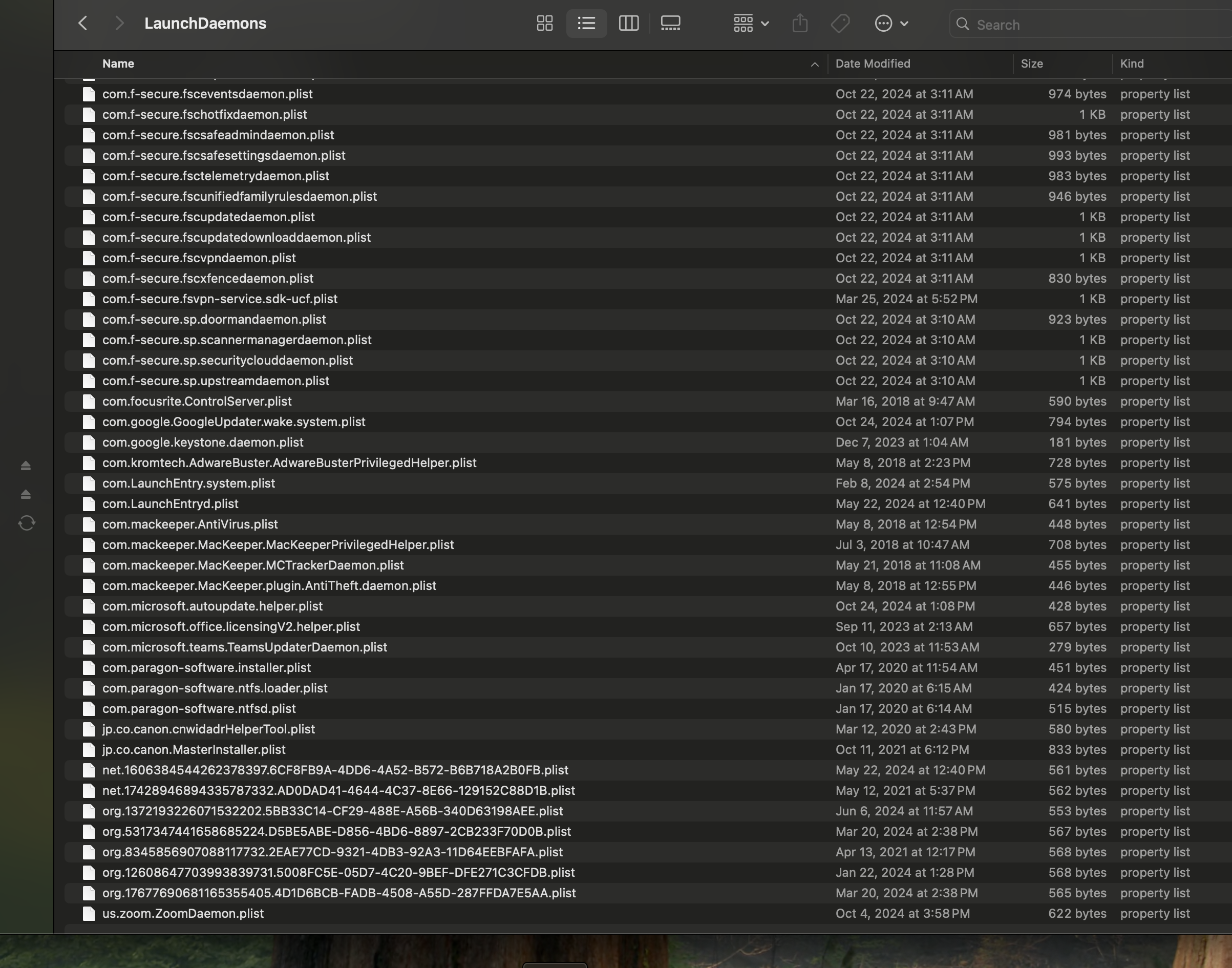
Task: Click the forward navigation arrow
Action: coord(119,23)
